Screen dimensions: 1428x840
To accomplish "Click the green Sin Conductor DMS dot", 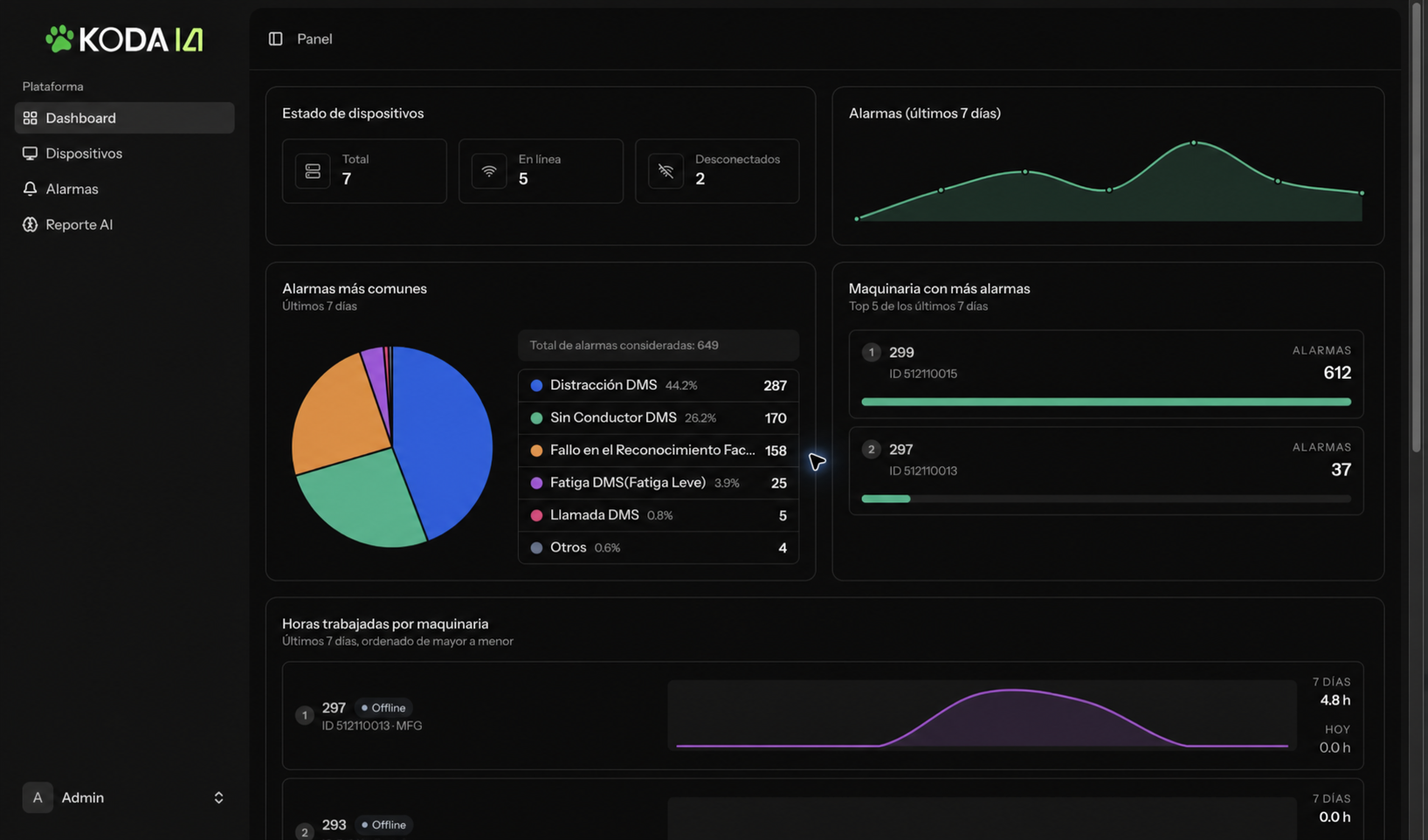I will coord(536,418).
